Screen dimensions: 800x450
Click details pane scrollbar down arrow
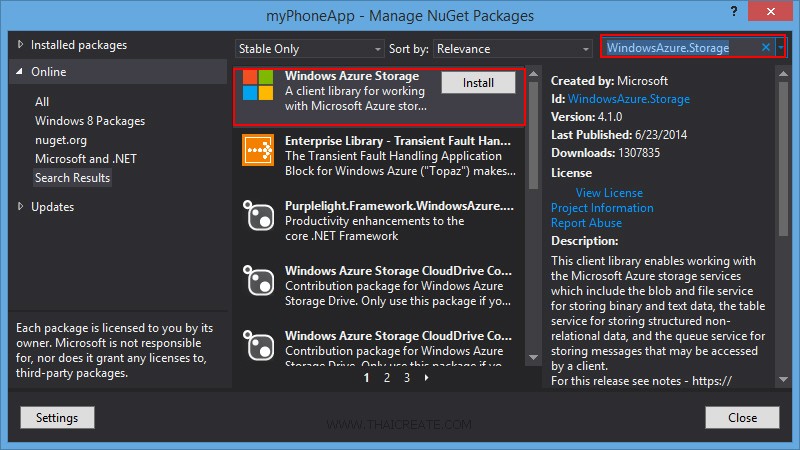[x=784, y=379]
